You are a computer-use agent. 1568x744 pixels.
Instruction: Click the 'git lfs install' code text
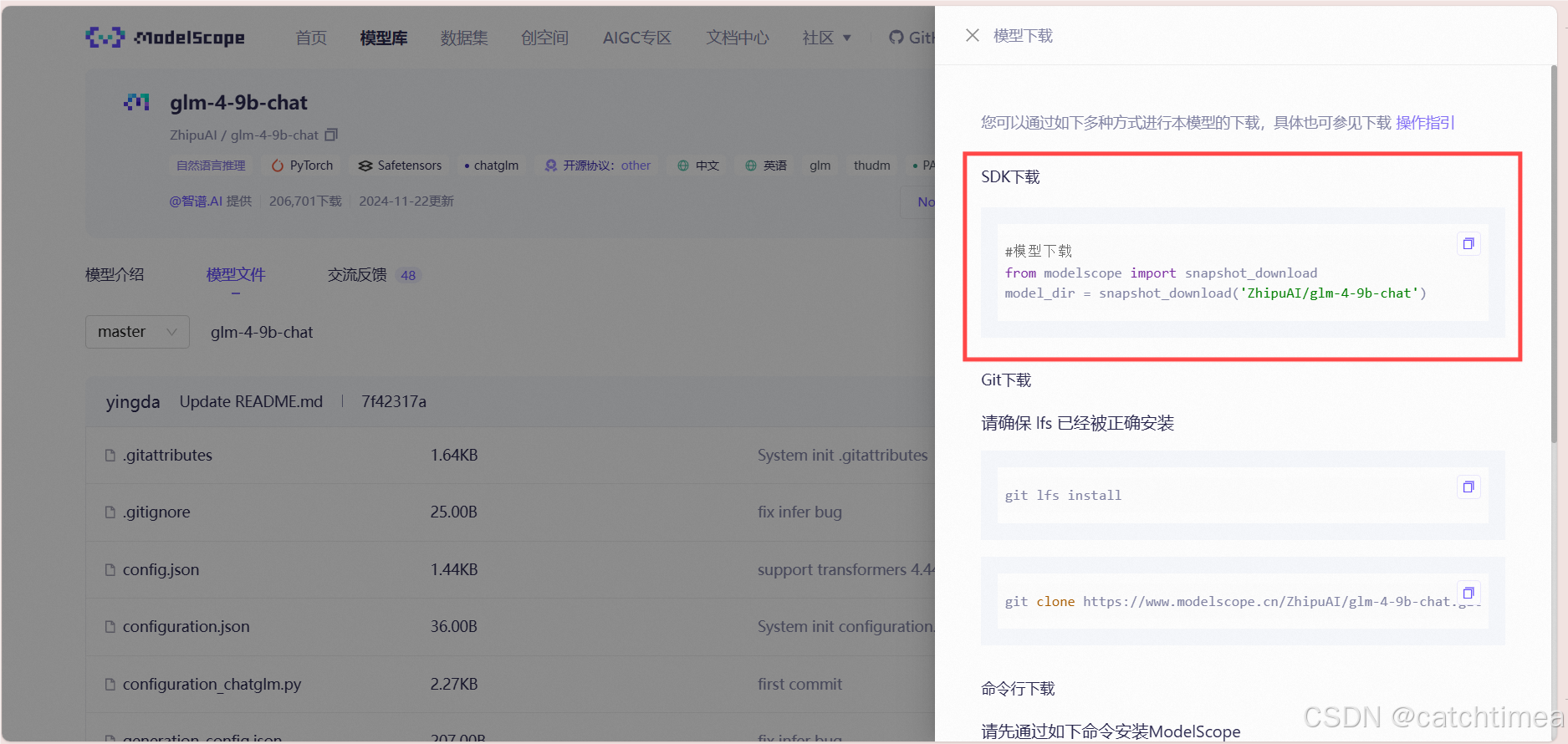point(1063,496)
